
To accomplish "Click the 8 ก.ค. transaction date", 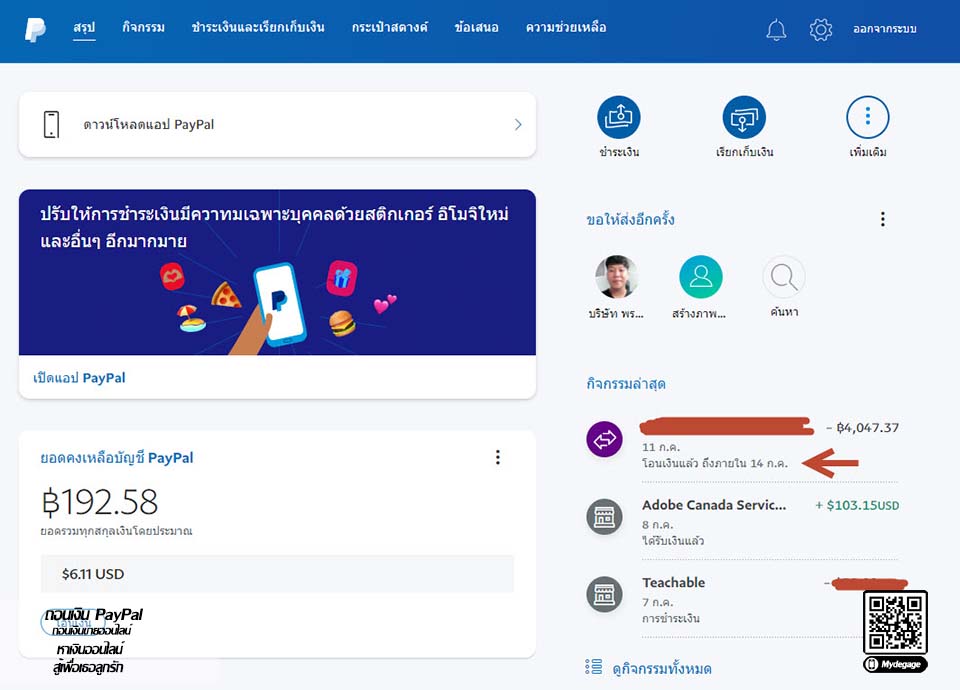I will [657, 525].
